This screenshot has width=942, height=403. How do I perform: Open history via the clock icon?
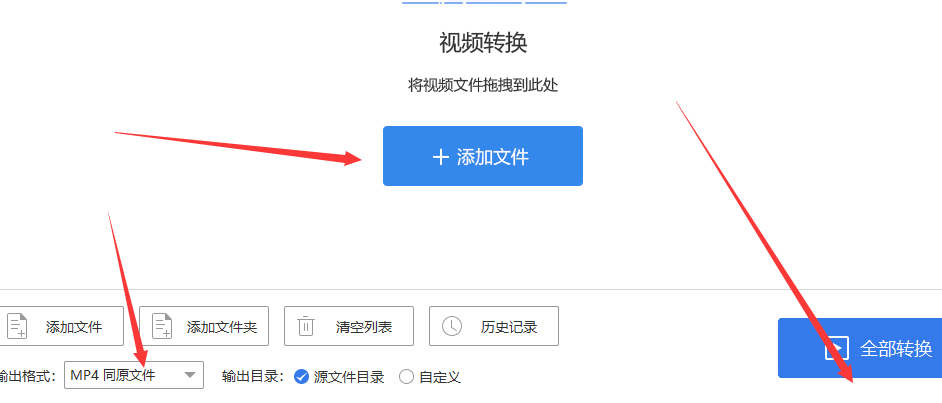click(x=452, y=326)
